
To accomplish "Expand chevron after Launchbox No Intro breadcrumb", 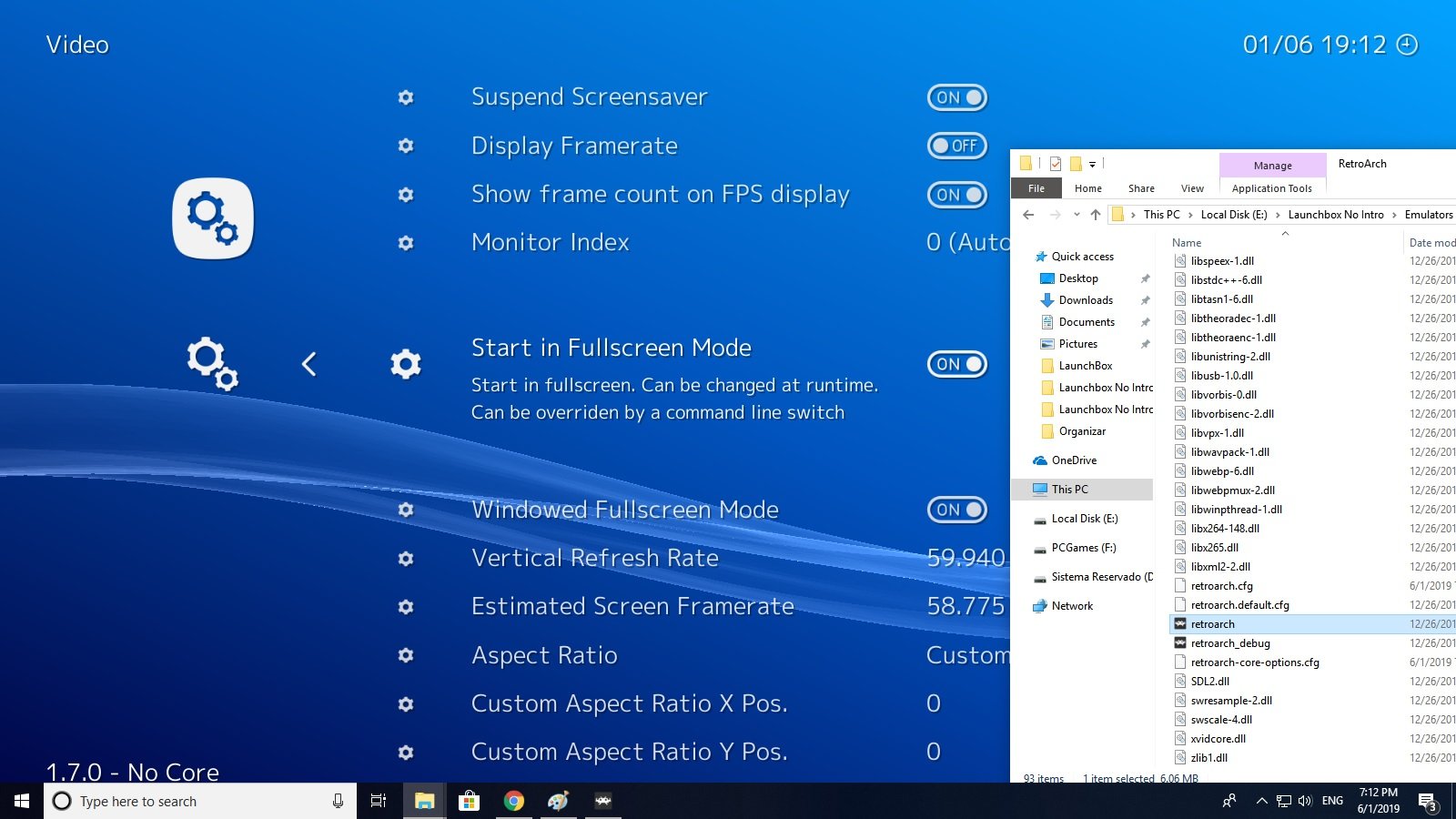I will [1394, 215].
